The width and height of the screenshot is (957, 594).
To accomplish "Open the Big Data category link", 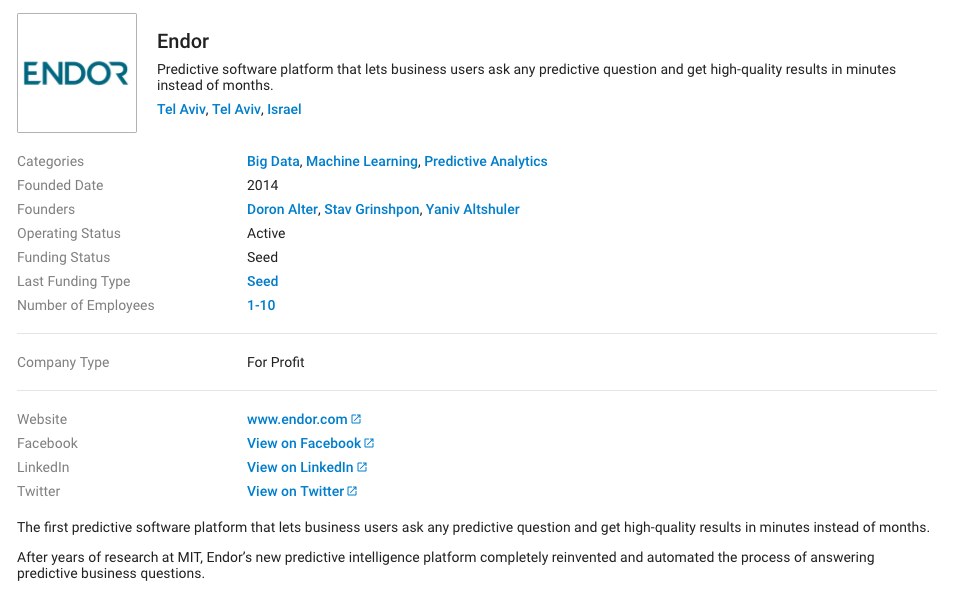I will coord(273,161).
